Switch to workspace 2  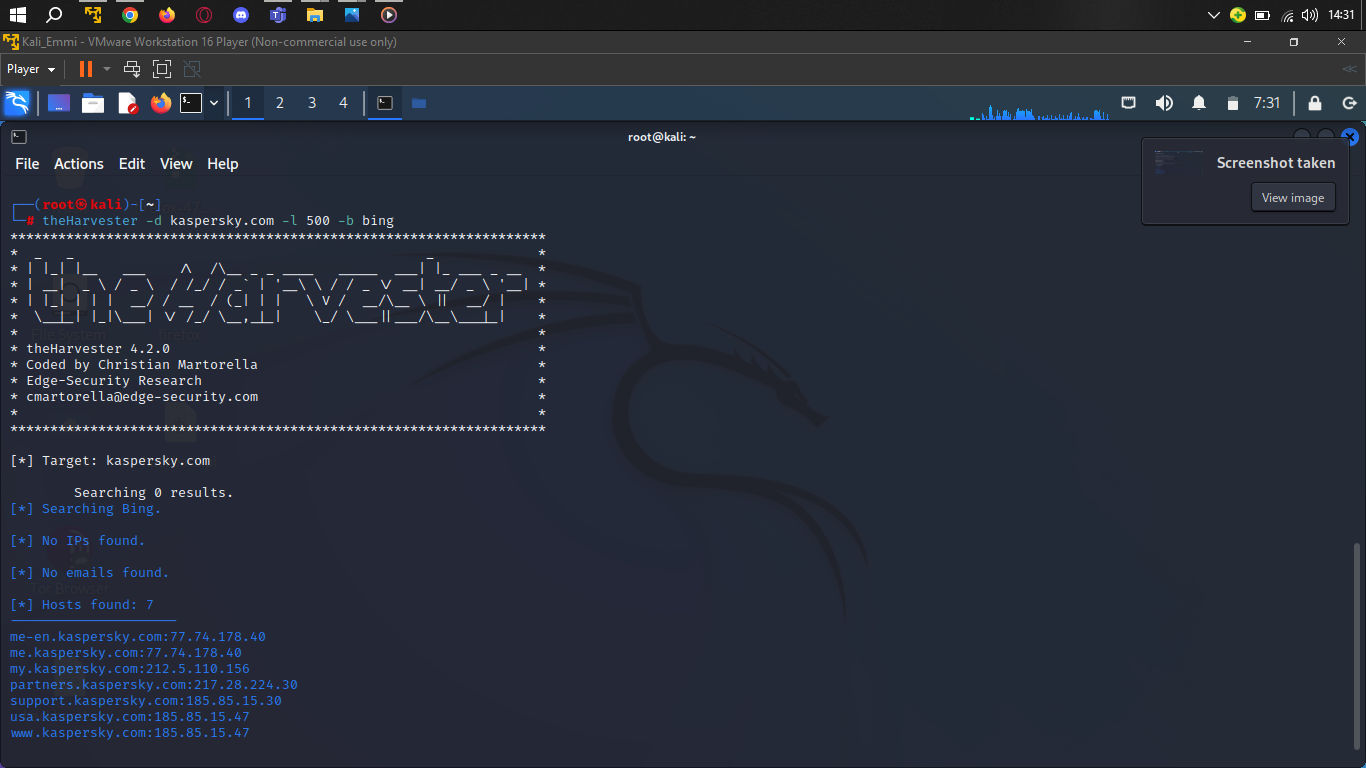pos(280,103)
